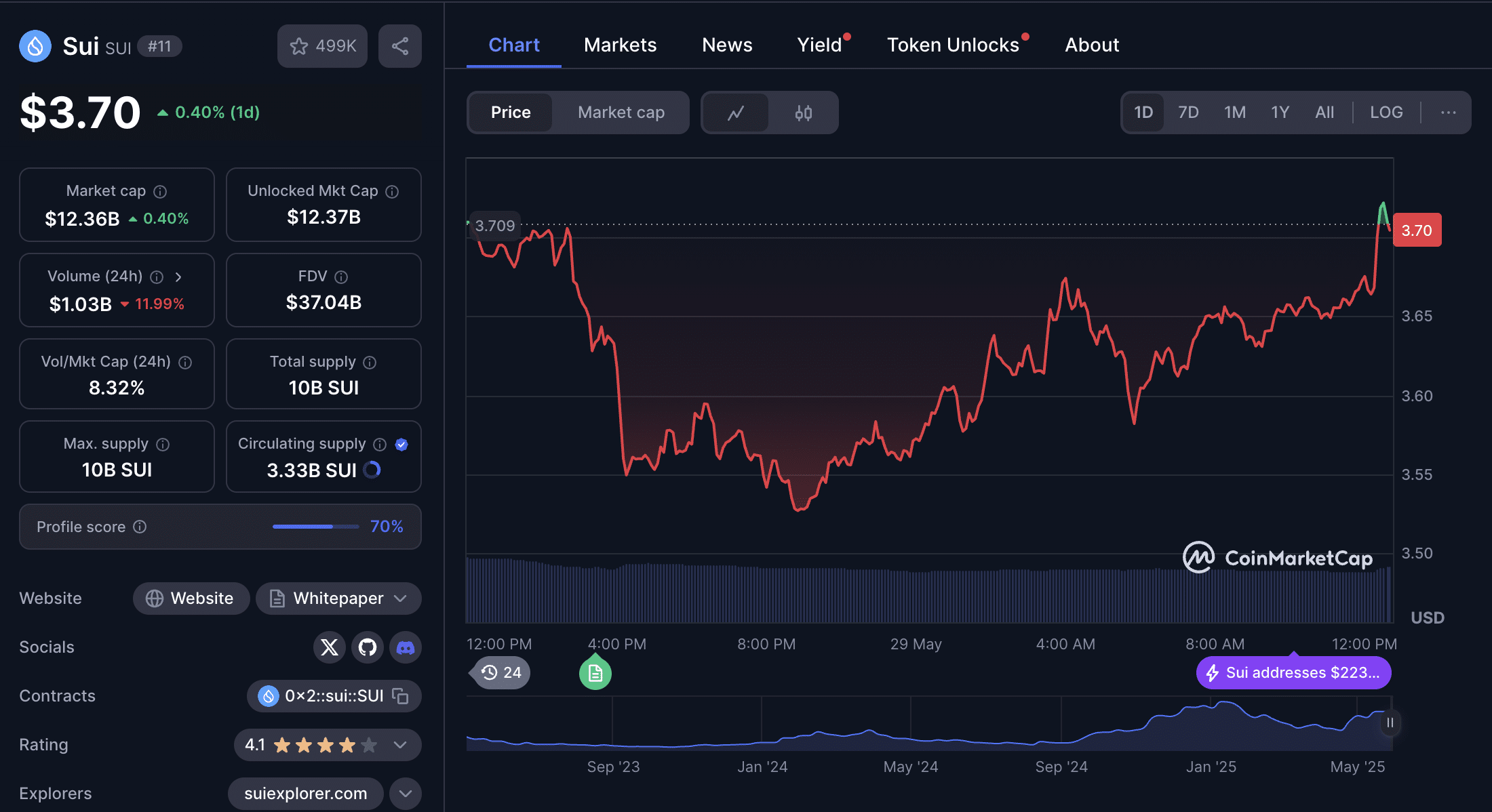The image size is (1492, 812).
Task: Click the $12.36B market cap value
Action: click(x=82, y=219)
